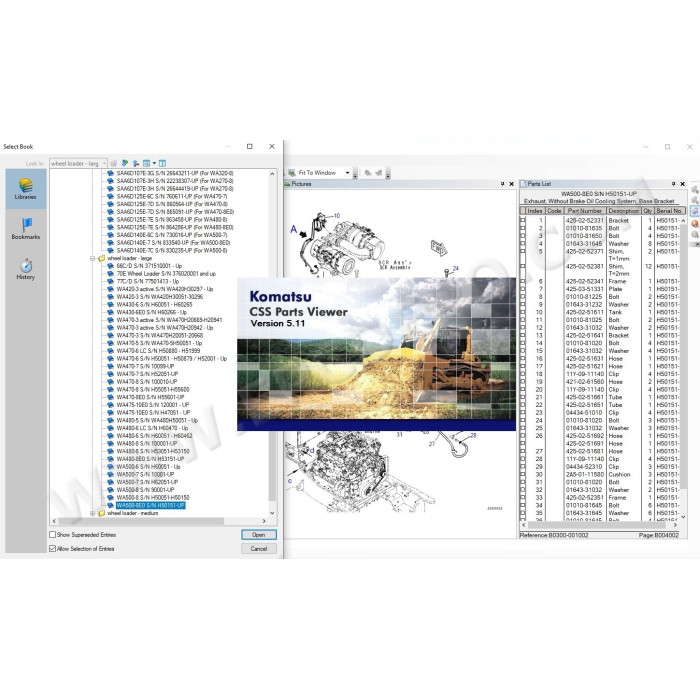Click the first greyed icon after Fit To Window
The image size is (700, 700).
tap(368, 173)
